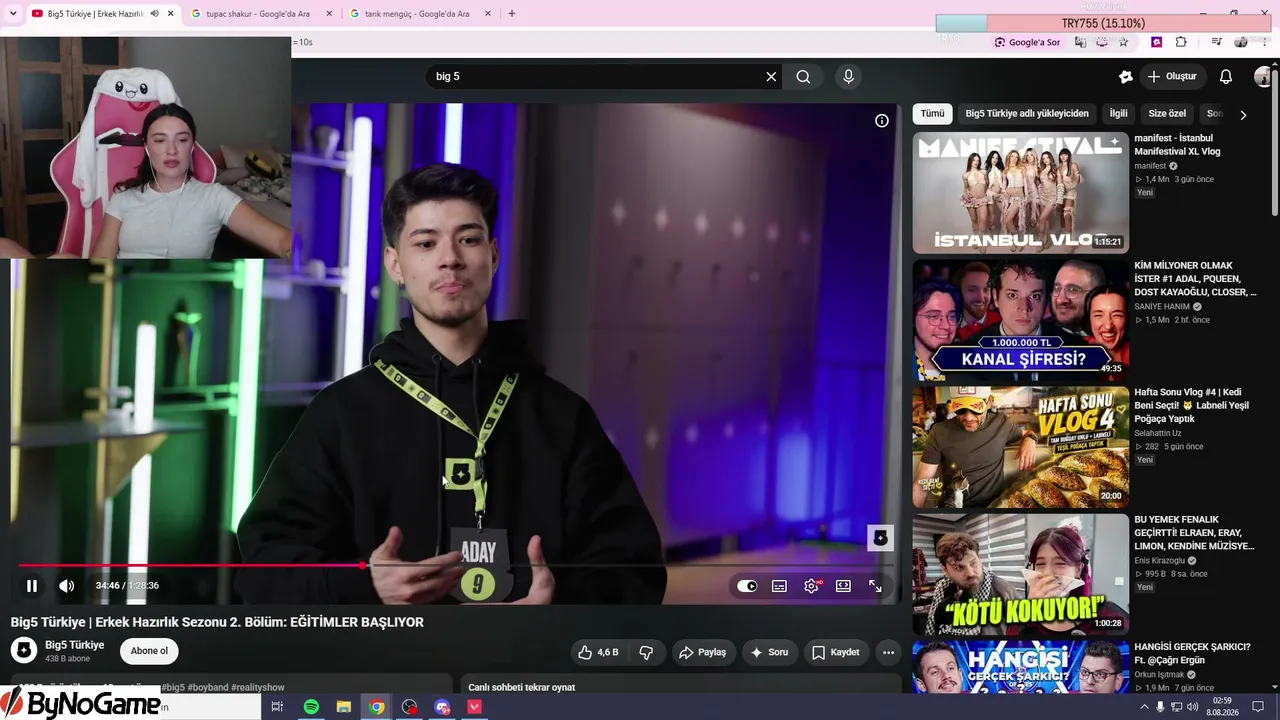Screen dimensions: 1280x720
Task: Open Spotify from the taskbar
Action: pos(311,707)
